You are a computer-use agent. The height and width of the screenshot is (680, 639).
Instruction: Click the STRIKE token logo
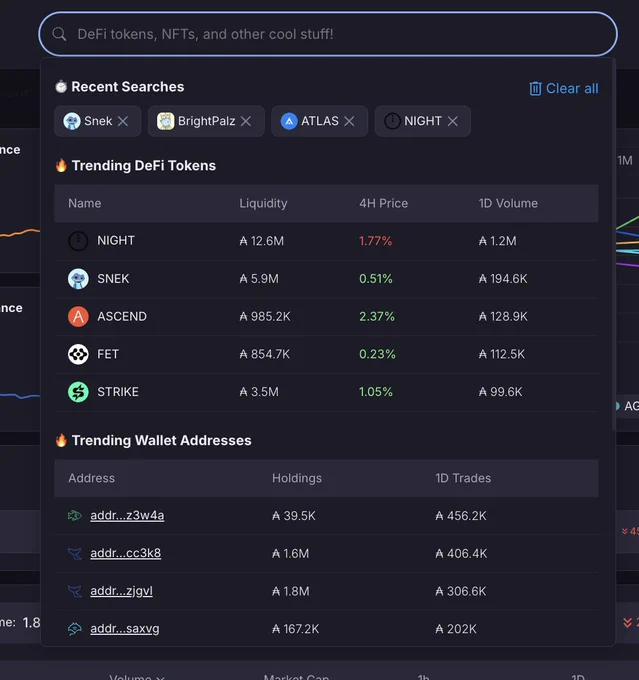[x=78, y=392]
